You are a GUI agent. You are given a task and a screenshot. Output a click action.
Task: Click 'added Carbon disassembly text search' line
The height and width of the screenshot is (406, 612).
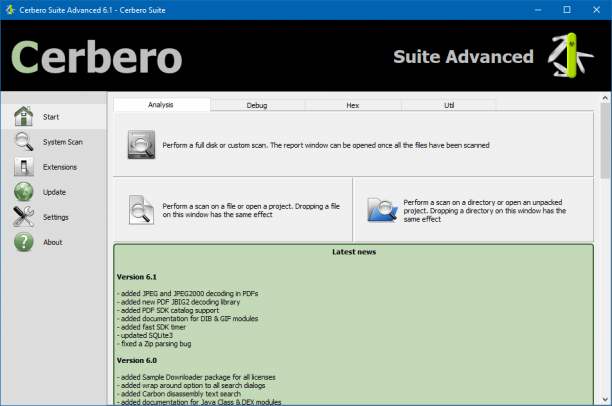[x=179, y=394]
